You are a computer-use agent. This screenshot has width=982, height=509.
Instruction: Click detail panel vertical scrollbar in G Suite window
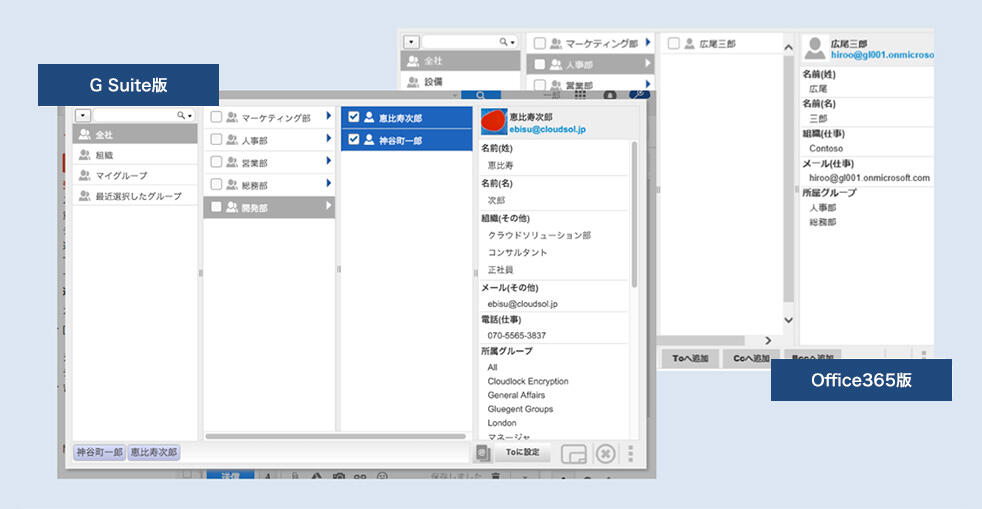point(634,214)
